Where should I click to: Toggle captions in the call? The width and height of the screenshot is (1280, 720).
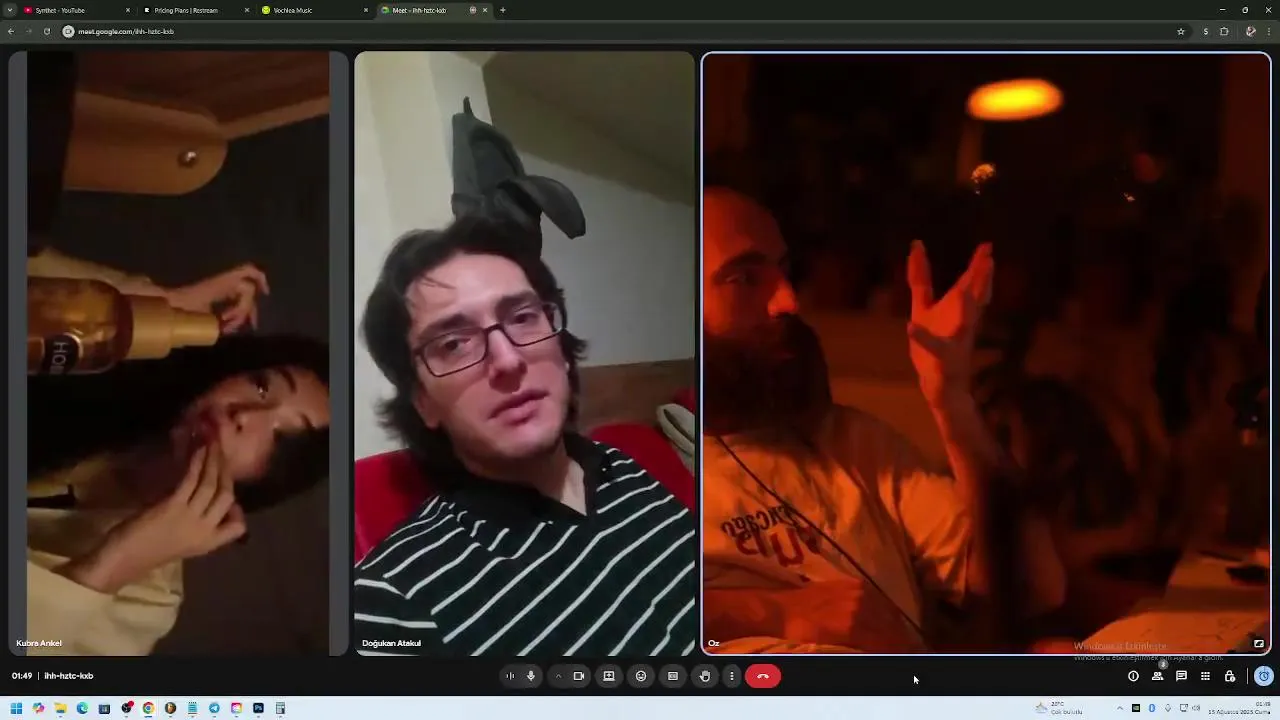pyautogui.click(x=673, y=676)
